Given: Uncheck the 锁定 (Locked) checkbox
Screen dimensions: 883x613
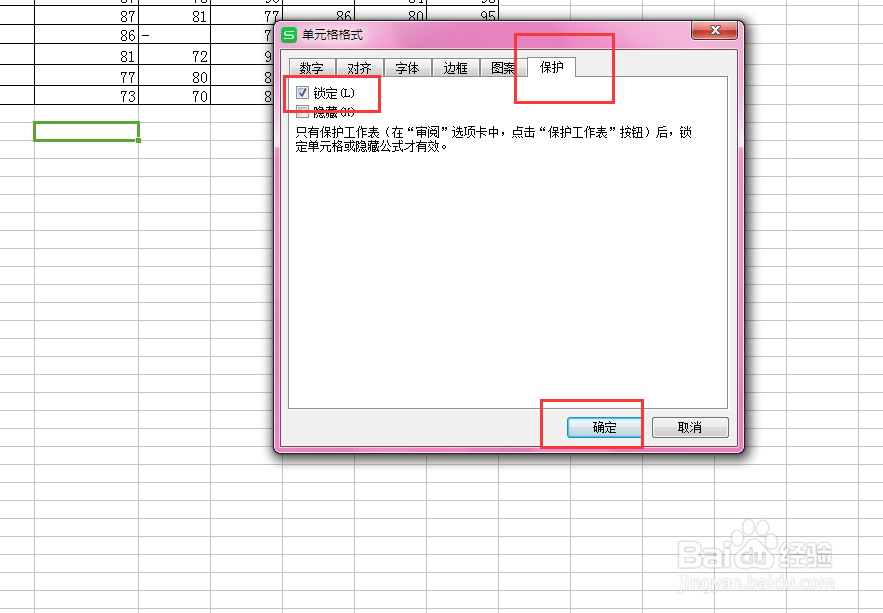Looking at the screenshot, I should 302,93.
